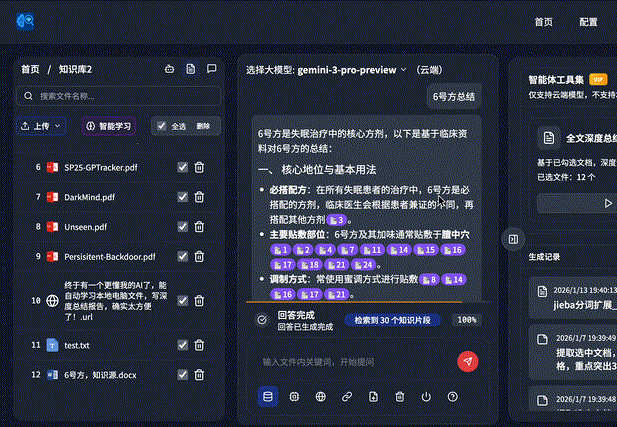The image size is (617, 427).
Task: Open citation badge 3 after 搭配其他方剂
Action: (336, 220)
